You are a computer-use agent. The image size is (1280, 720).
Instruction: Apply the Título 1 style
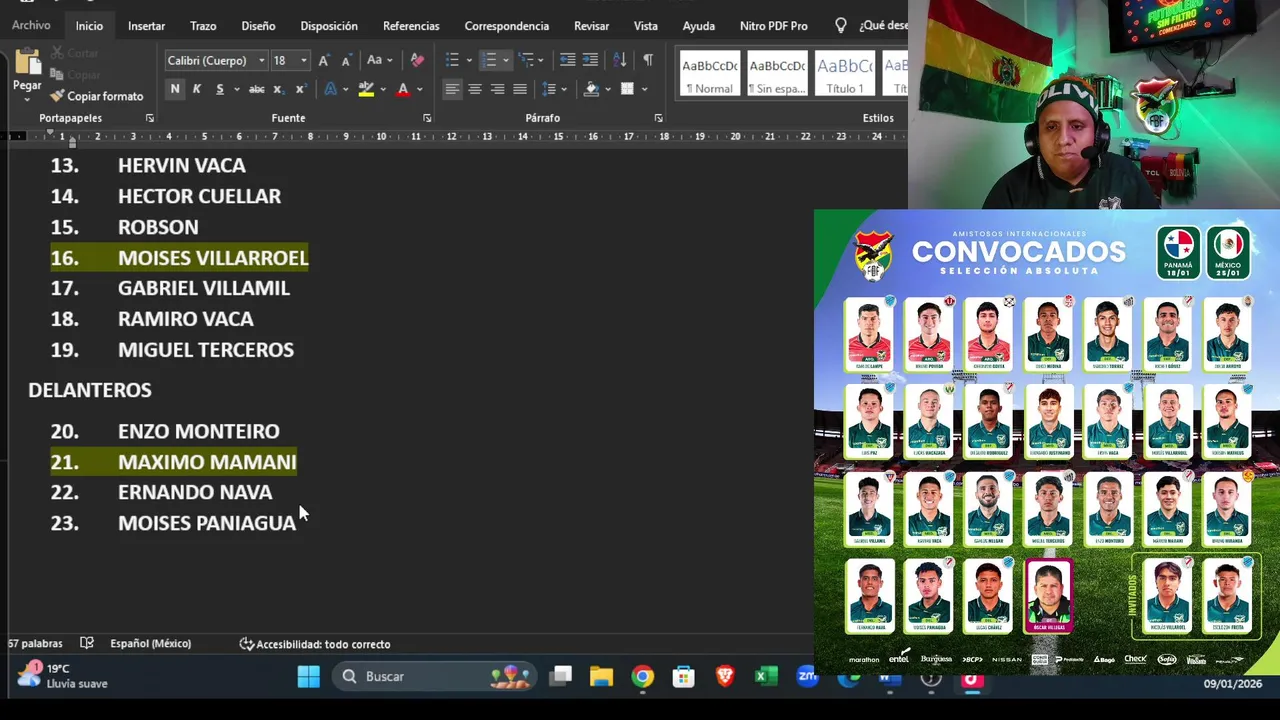pos(845,73)
